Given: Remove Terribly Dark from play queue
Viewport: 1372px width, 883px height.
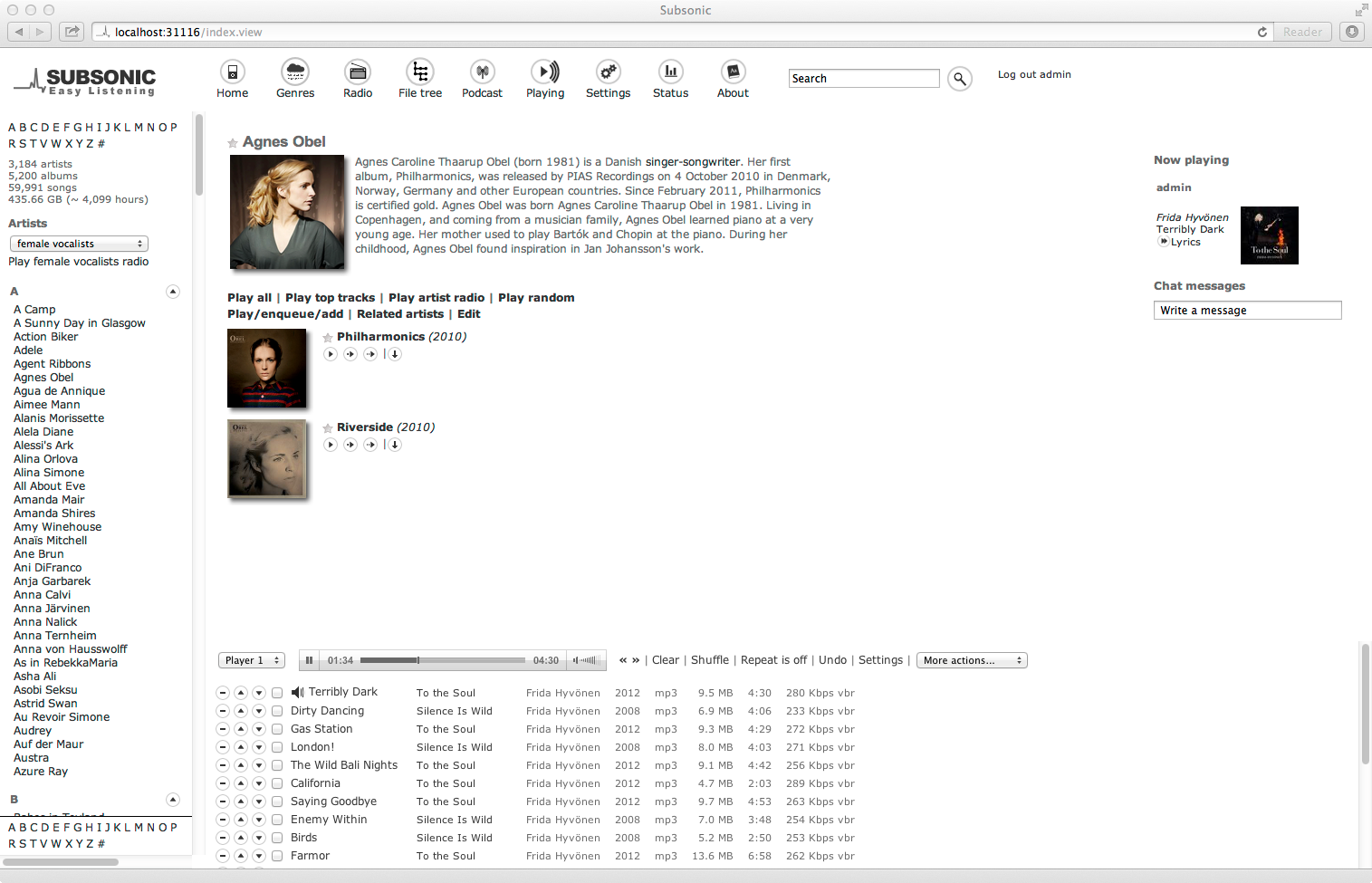Looking at the screenshot, I should [223, 693].
